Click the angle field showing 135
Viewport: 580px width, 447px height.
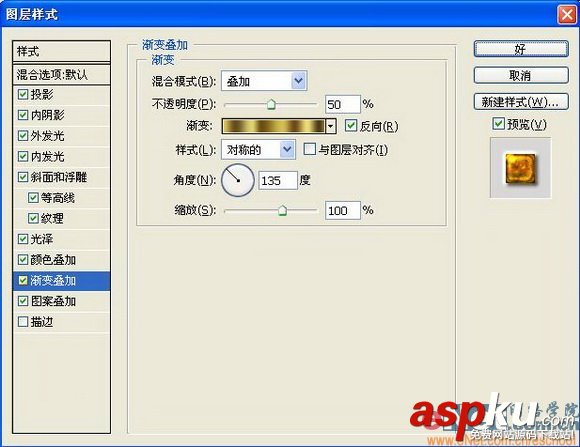pos(278,181)
